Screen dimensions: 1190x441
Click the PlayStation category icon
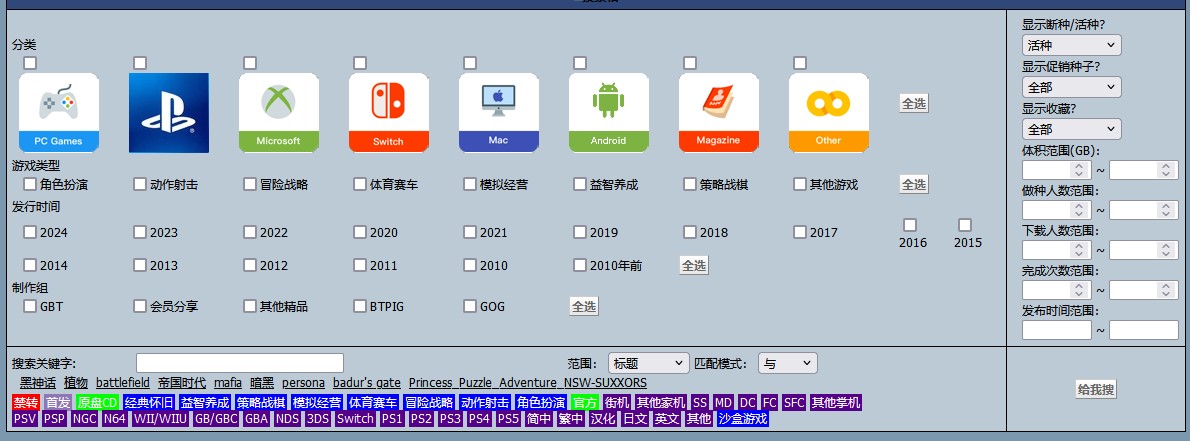point(168,113)
